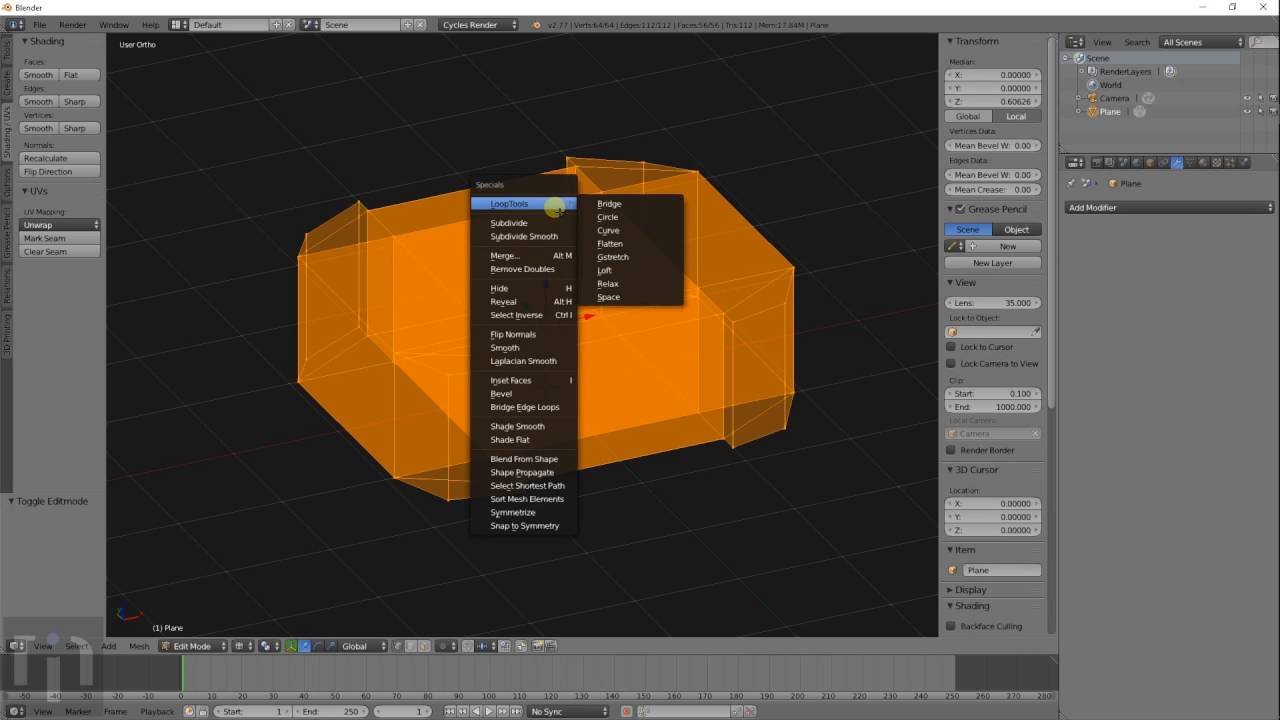This screenshot has height=720, width=1280.
Task: Click the Plane mesh icon in outliner
Action: pyautogui.click(x=1092, y=112)
